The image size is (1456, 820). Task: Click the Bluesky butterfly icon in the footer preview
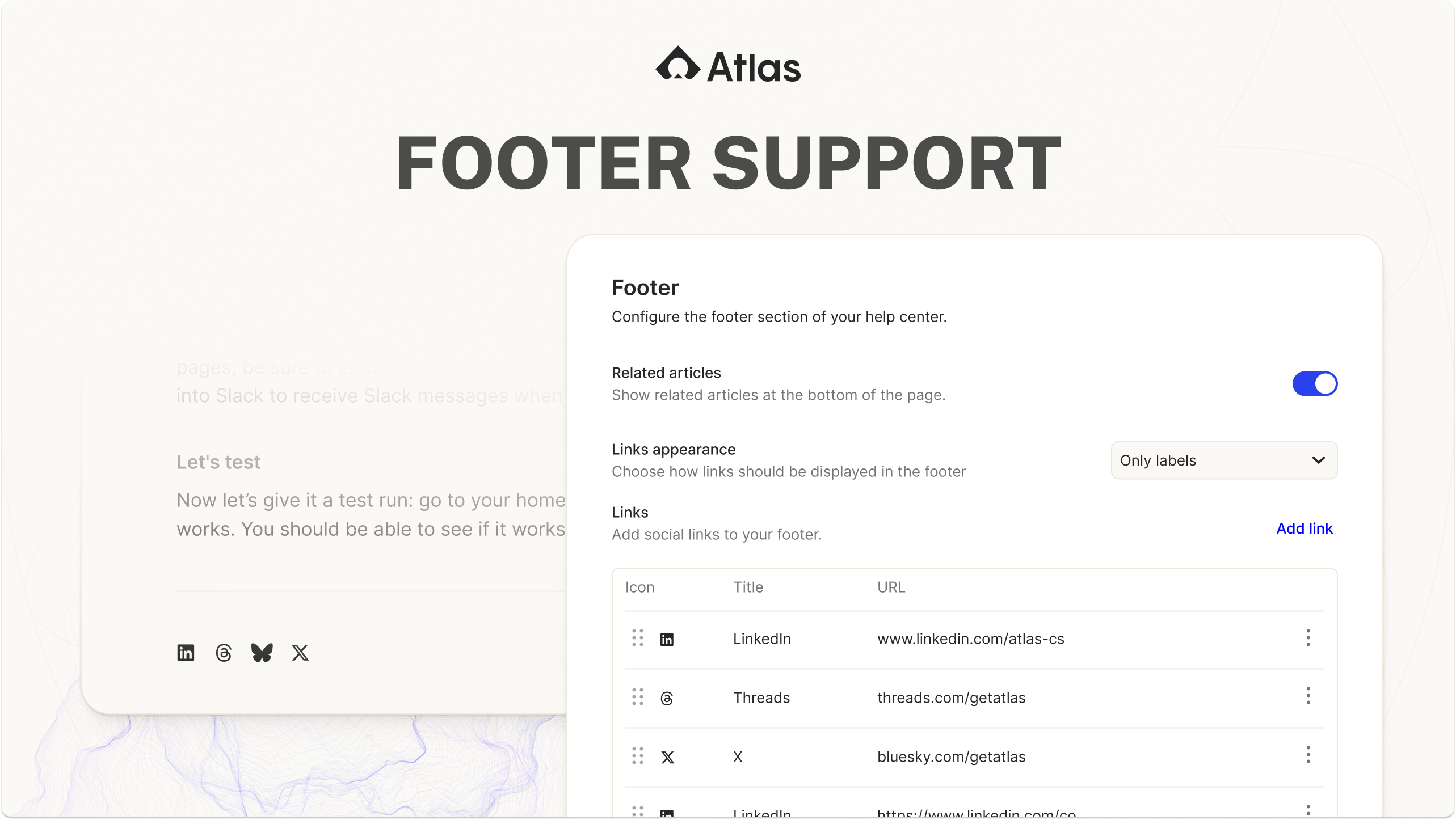(262, 653)
